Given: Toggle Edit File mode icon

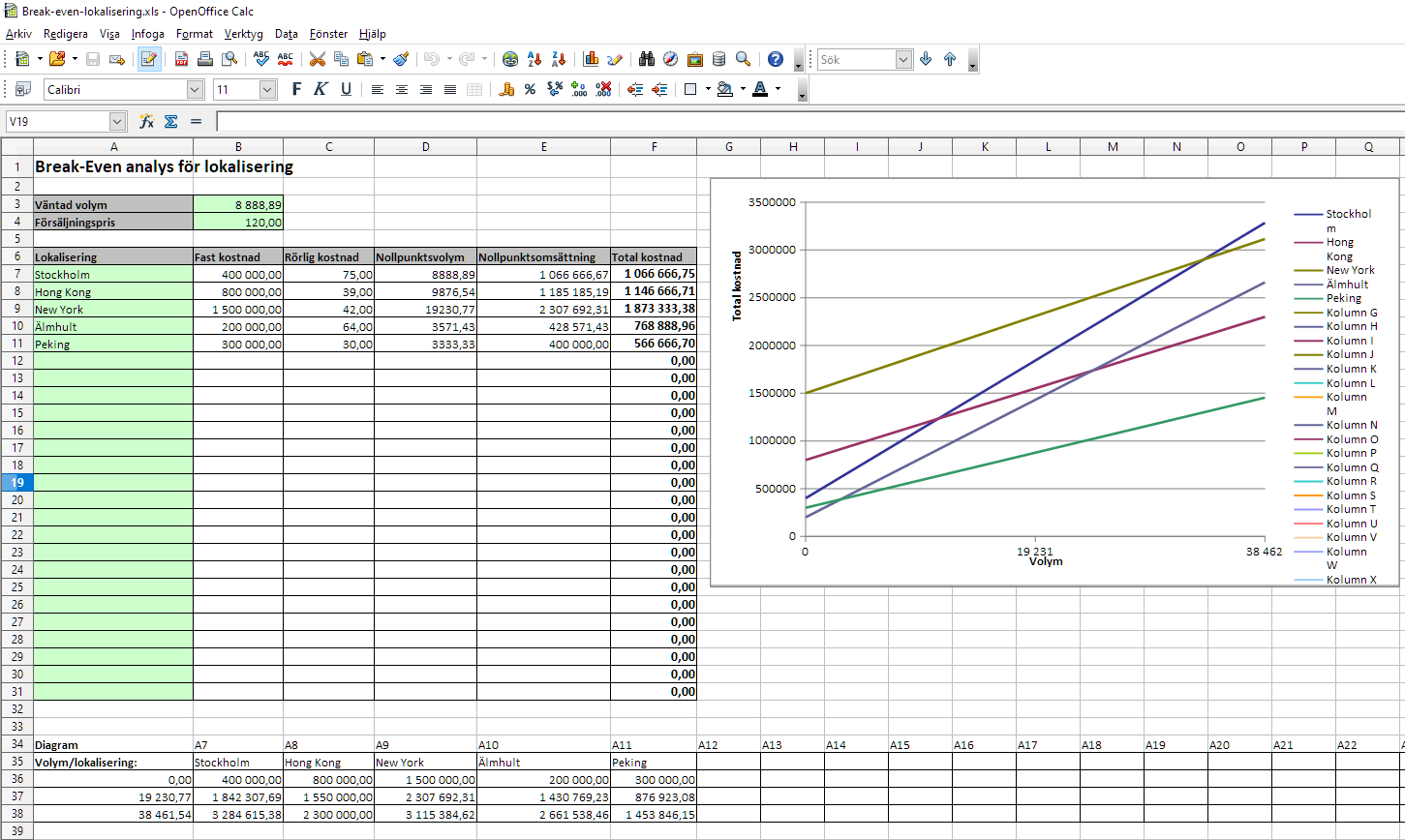Looking at the screenshot, I should click(x=149, y=59).
